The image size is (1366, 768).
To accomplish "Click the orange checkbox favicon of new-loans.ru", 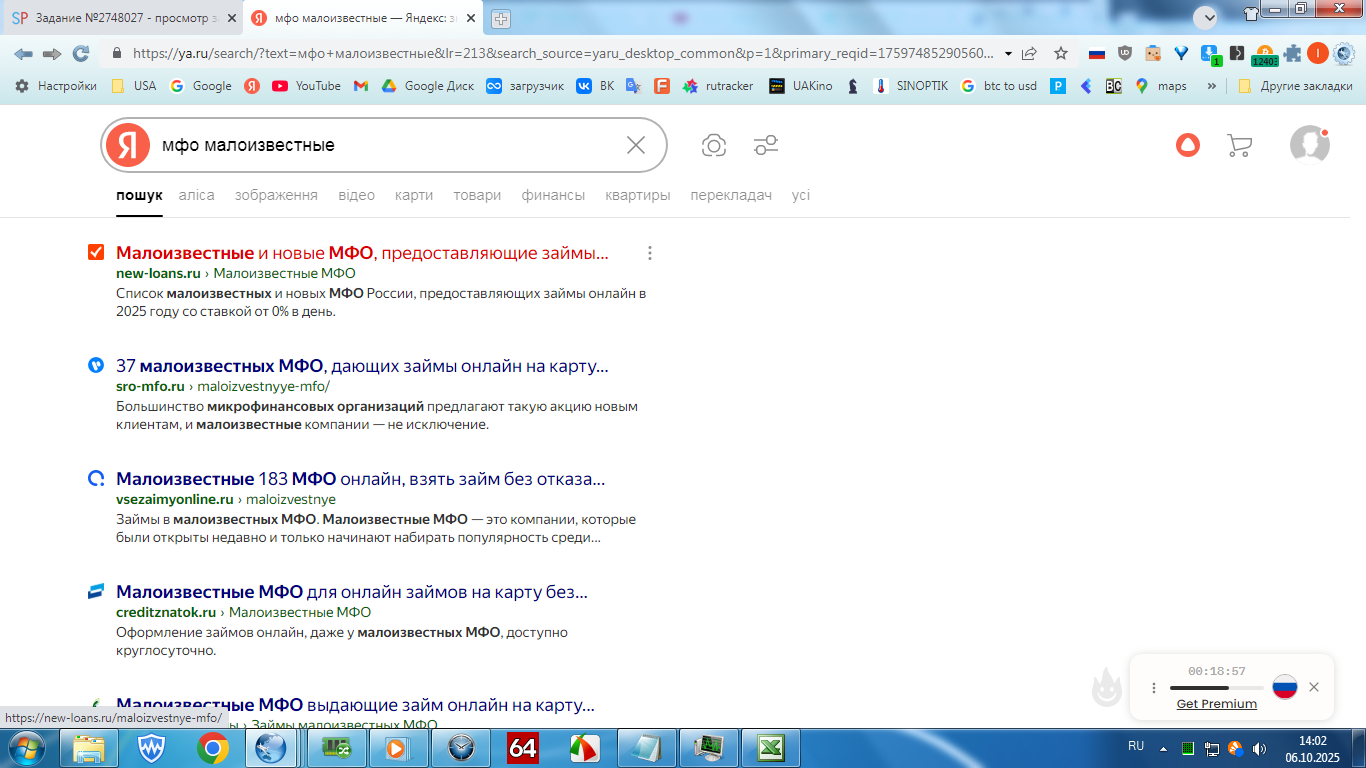I will pos(96,252).
